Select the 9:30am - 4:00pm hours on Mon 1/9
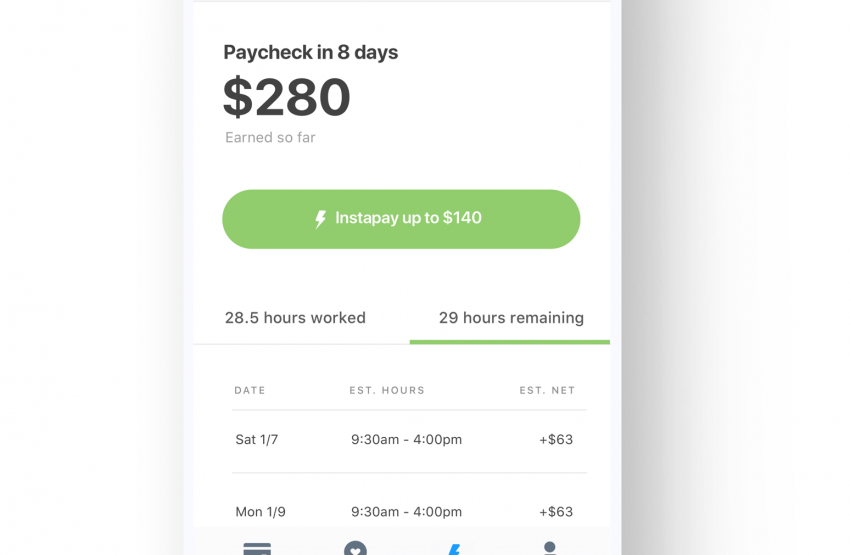This screenshot has height=555, width=850. (x=407, y=512)
